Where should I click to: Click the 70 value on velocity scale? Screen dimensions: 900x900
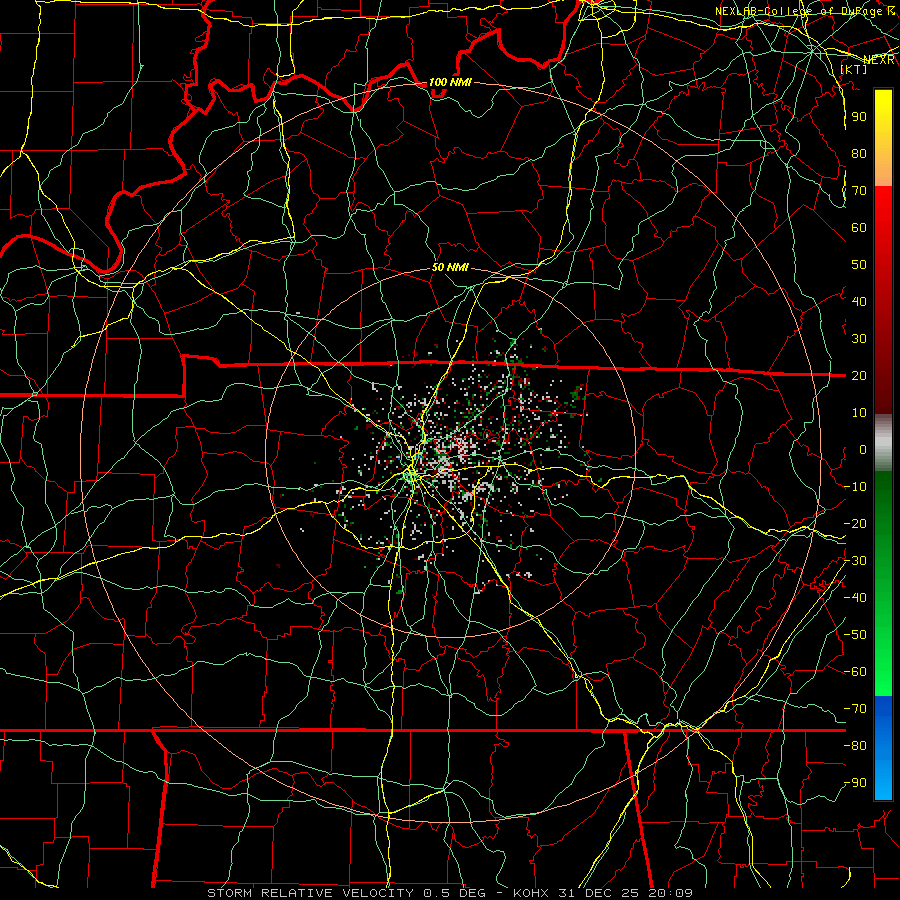pos(859,191)
